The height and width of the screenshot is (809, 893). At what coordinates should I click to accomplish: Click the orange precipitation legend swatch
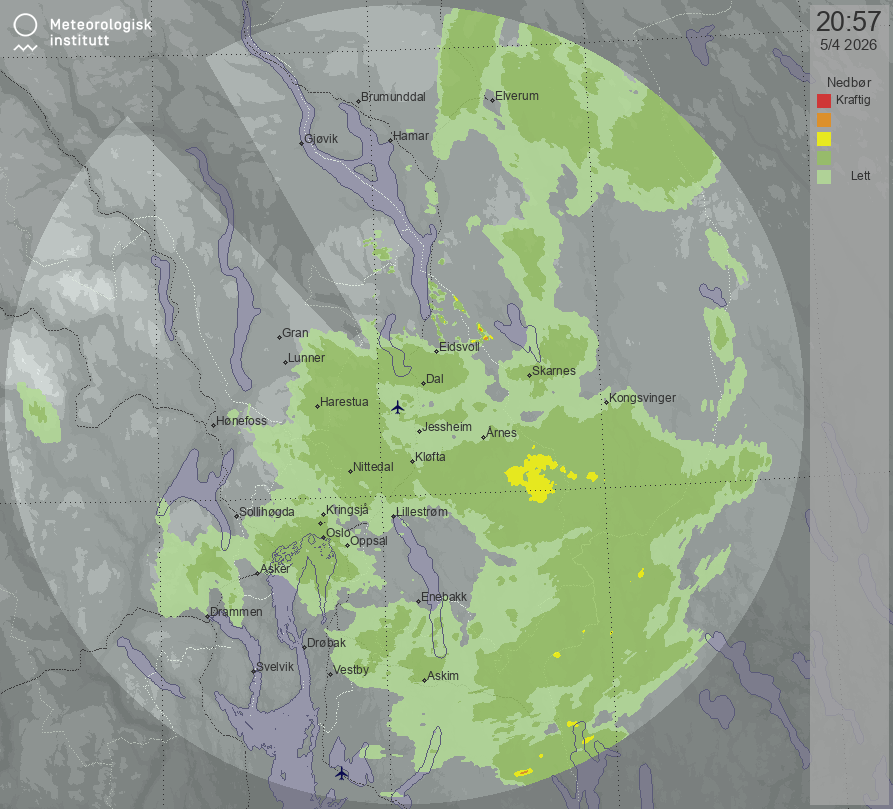(824, 119)
